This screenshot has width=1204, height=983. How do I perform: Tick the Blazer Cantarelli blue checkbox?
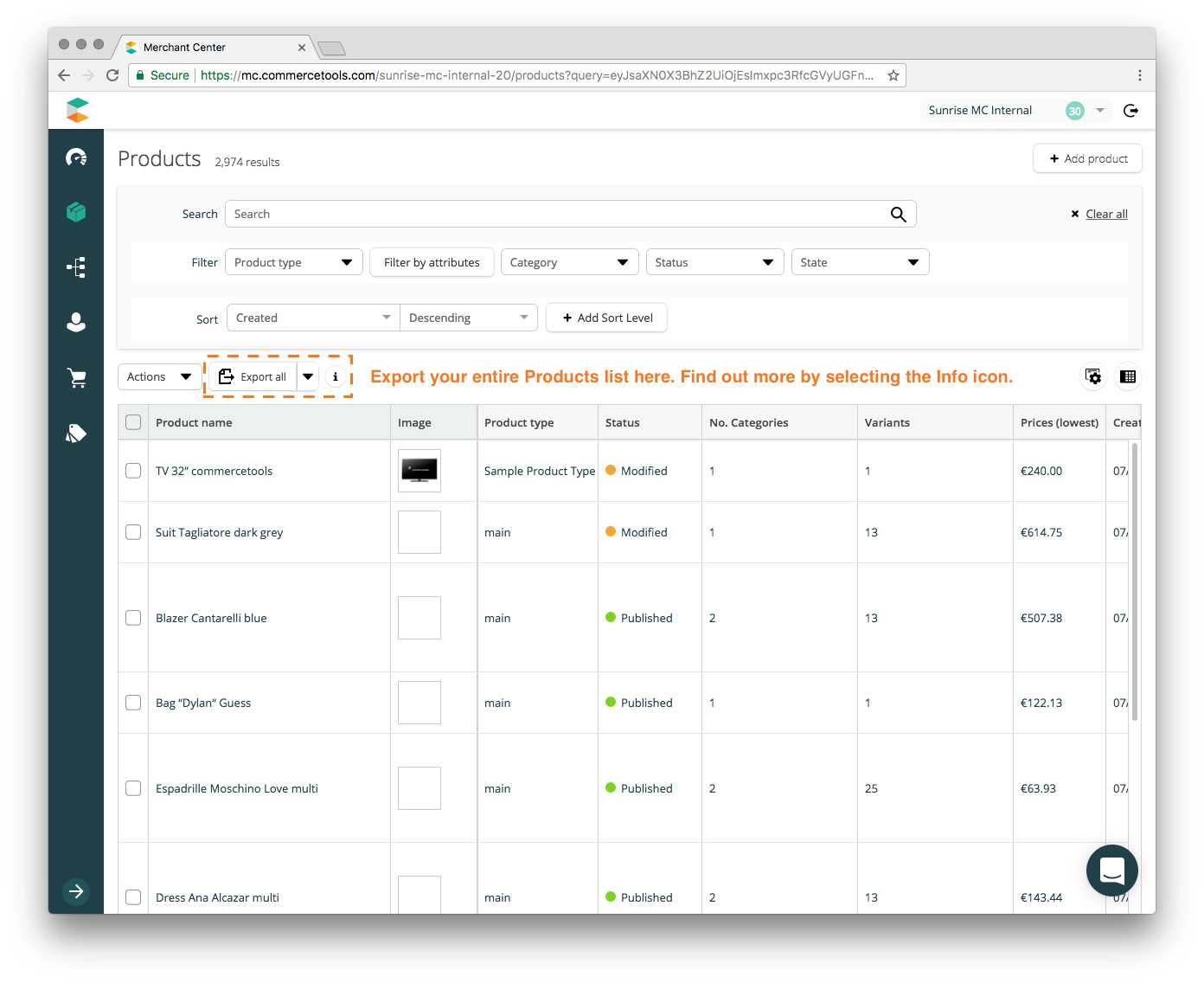click(x=133, y=618)
